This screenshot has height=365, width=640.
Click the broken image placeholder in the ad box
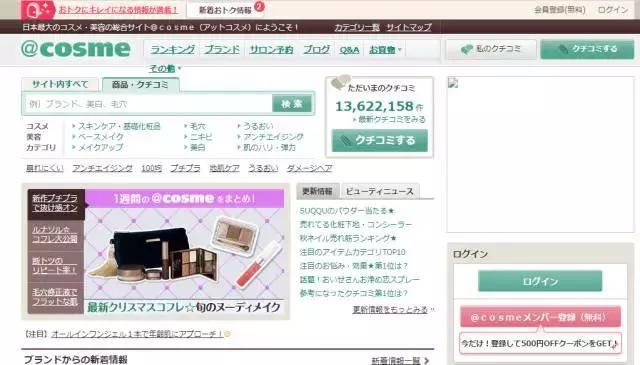[453, 83]
